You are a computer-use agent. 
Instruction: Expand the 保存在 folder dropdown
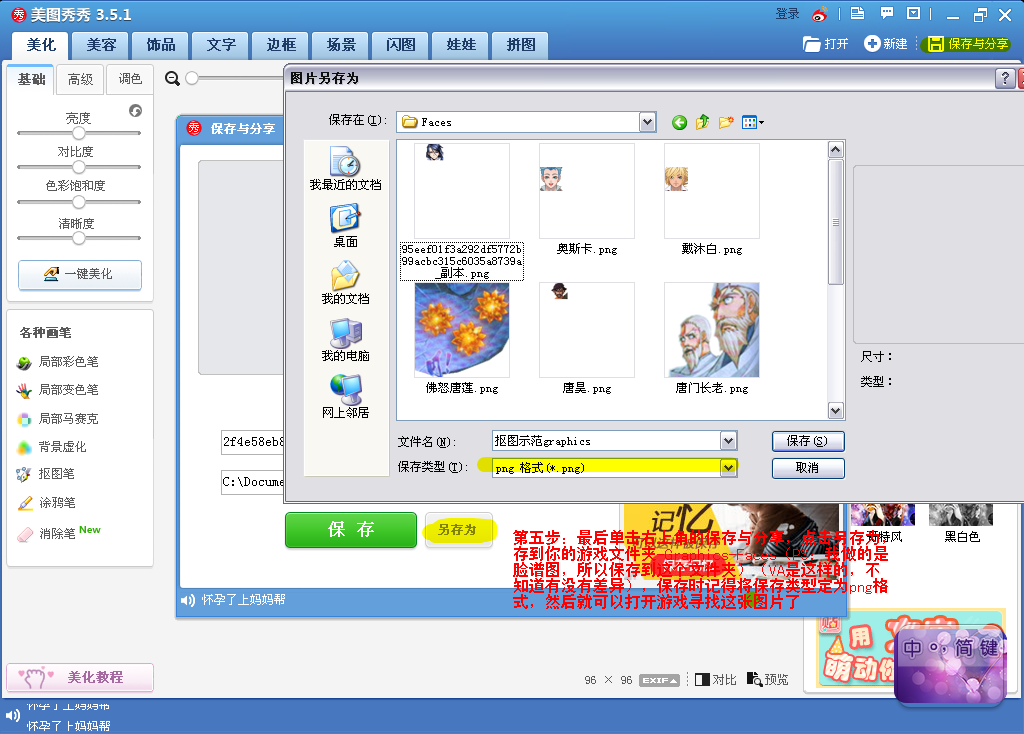pyautogui.click(x=647, y=121)
